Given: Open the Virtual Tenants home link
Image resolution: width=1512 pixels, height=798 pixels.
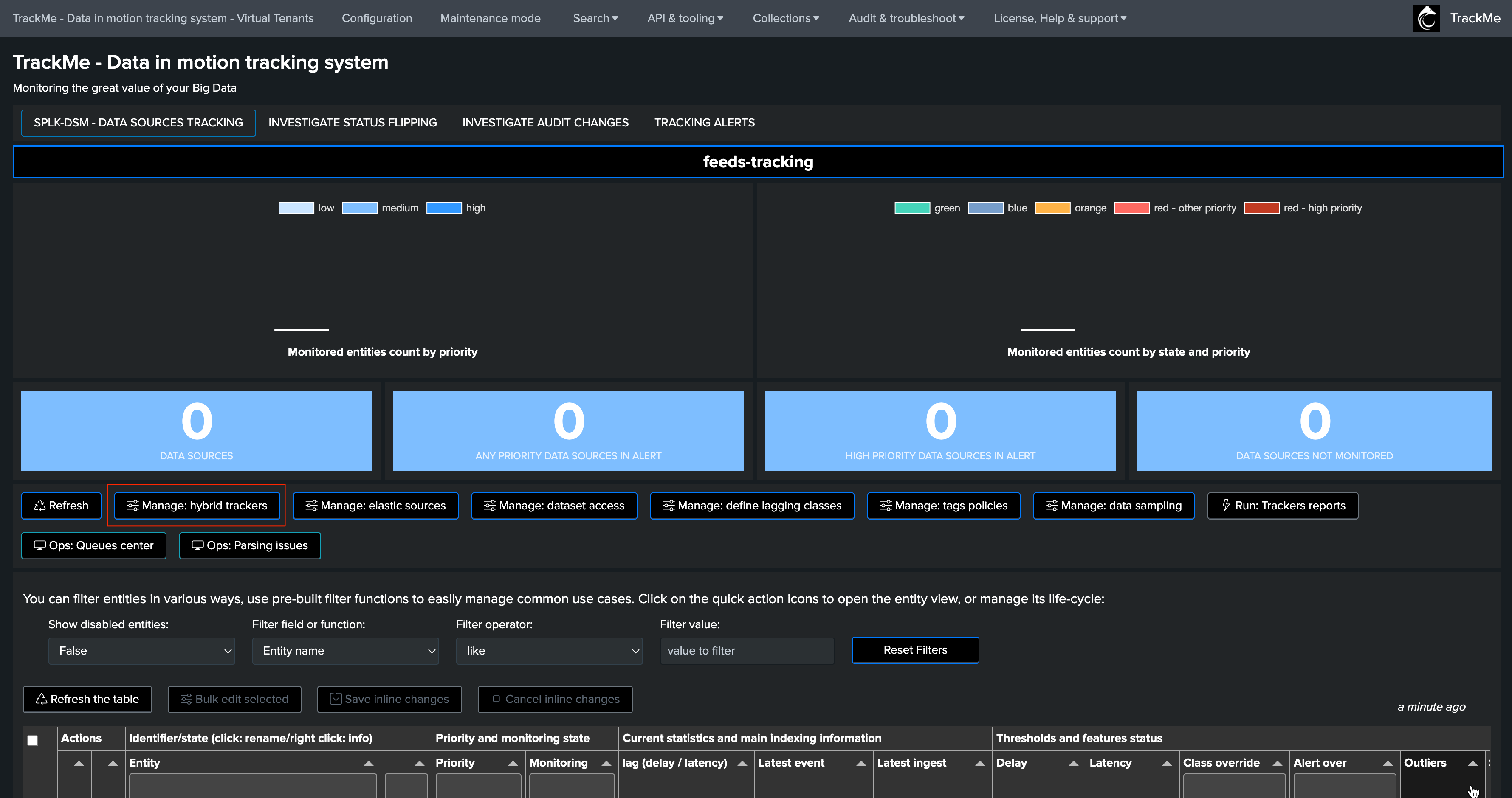Looking at the screenshot, I should pos(163,18).
